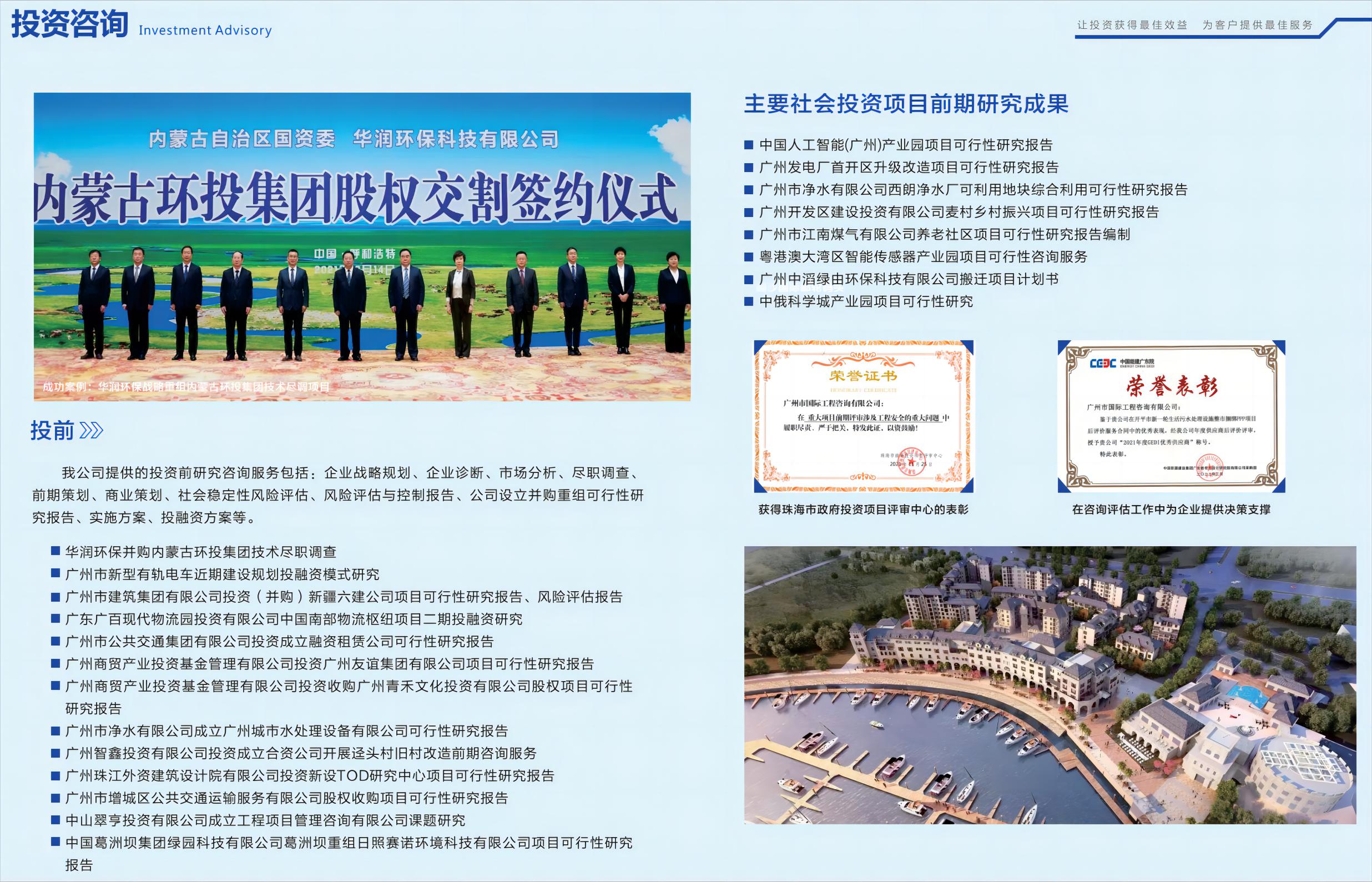Click the 投前 section heading
The width and height of the screenshot is (1372, 882).
52,431
